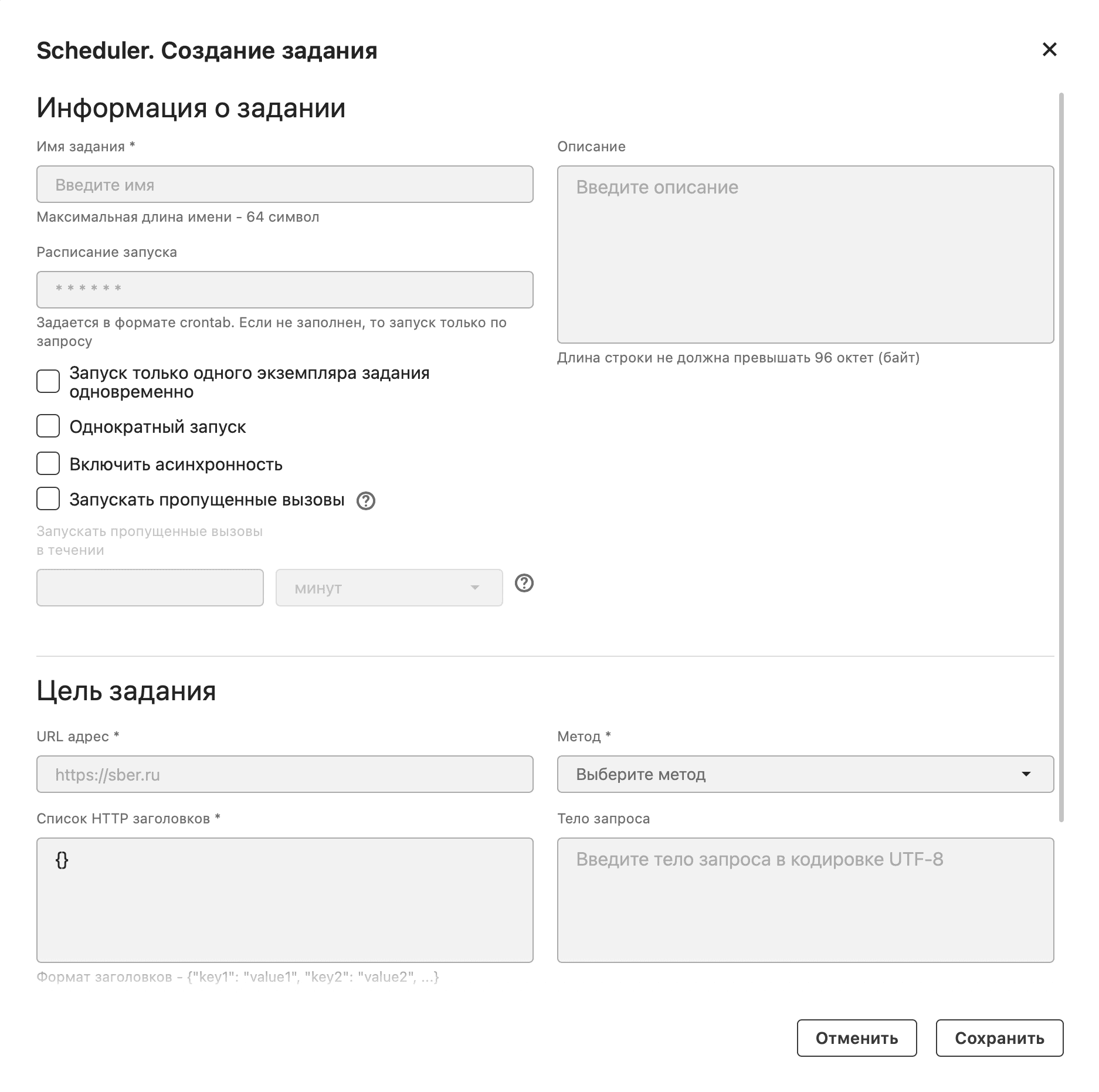Click the dialog's vertical scrollbar
The width and height of the screenshot is (1099, 1092).
click(1061, 457)
